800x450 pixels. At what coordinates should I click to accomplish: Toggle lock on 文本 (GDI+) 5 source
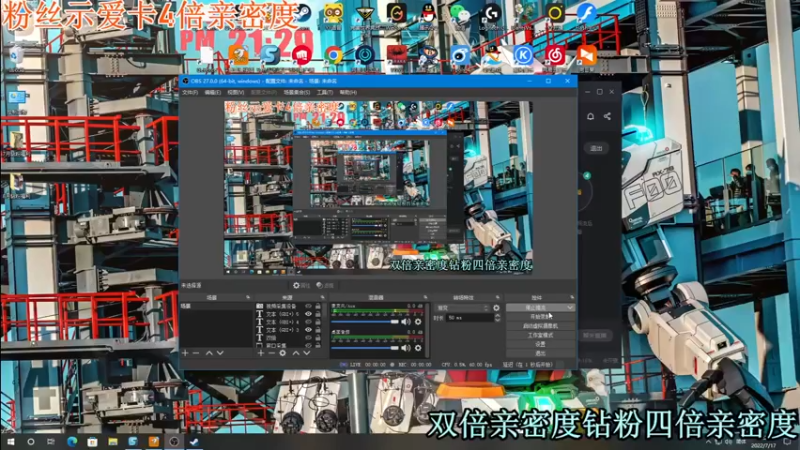tap(318, 314)
